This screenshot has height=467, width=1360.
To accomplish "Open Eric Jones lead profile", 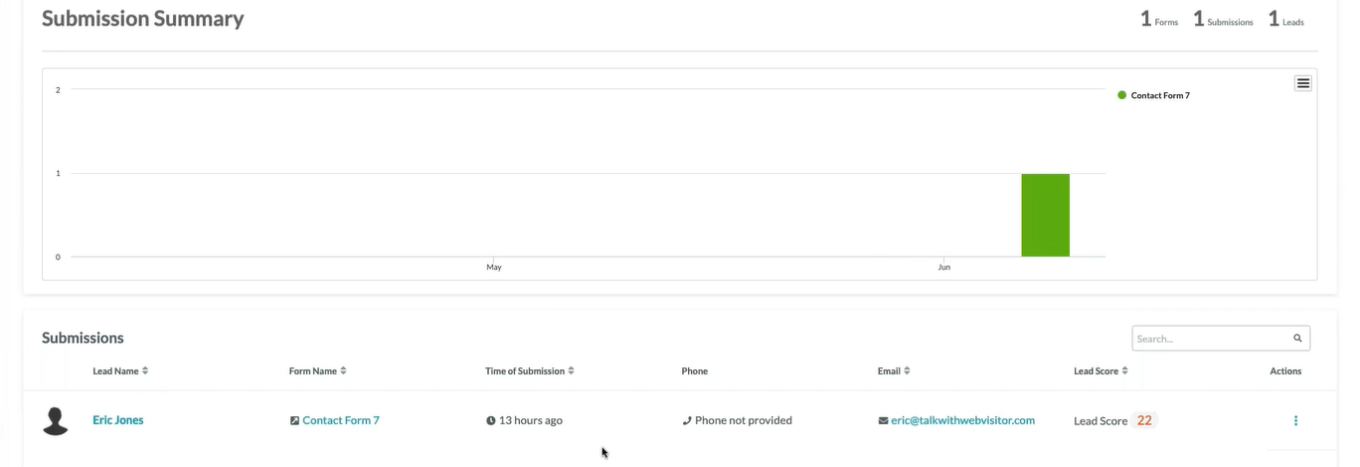I will 118,420.
